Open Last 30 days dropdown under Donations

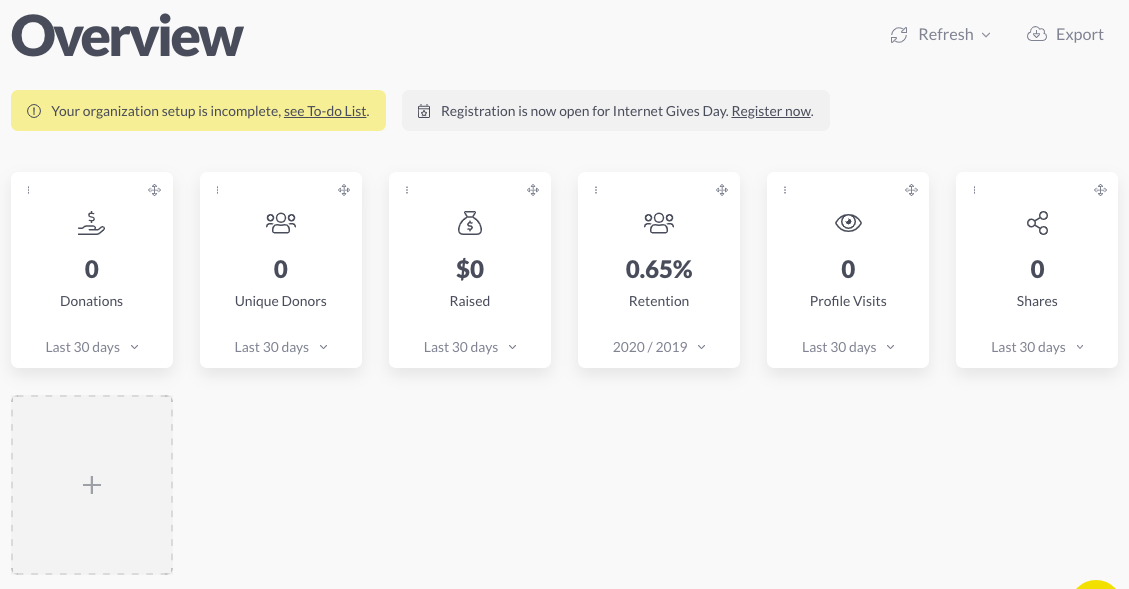click(92, 347)
